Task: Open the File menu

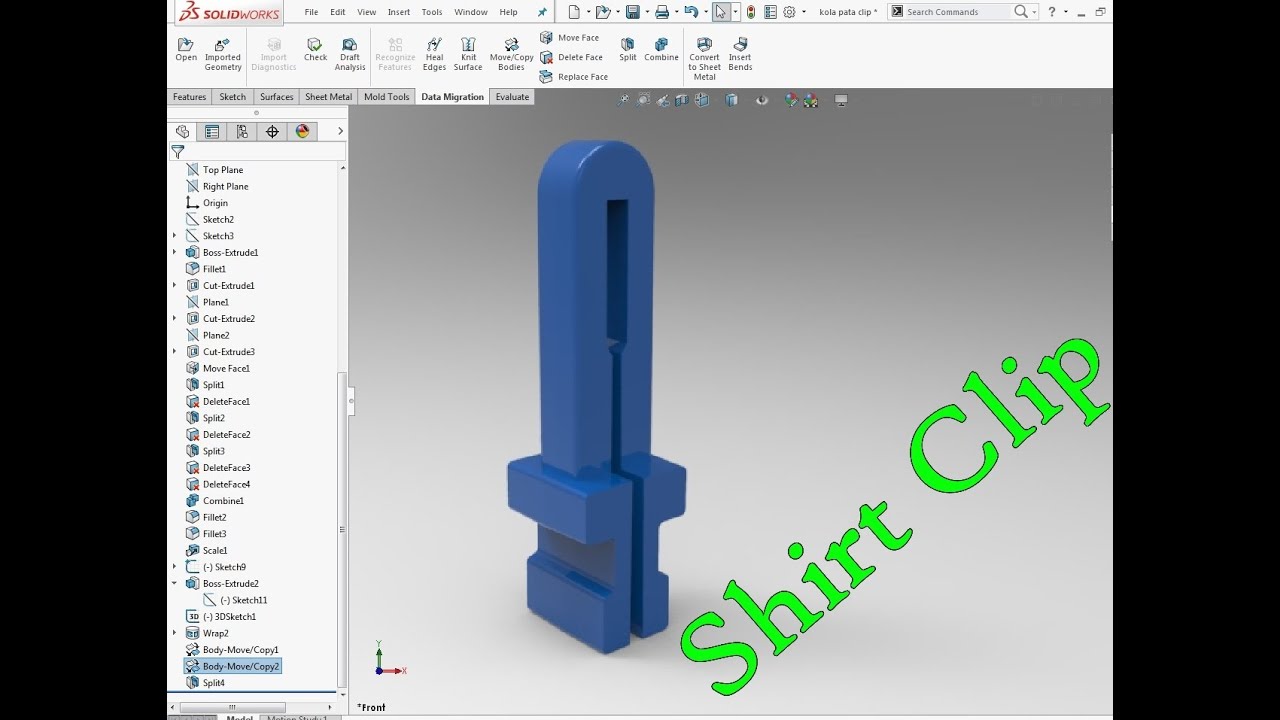Action: point(311,12)
